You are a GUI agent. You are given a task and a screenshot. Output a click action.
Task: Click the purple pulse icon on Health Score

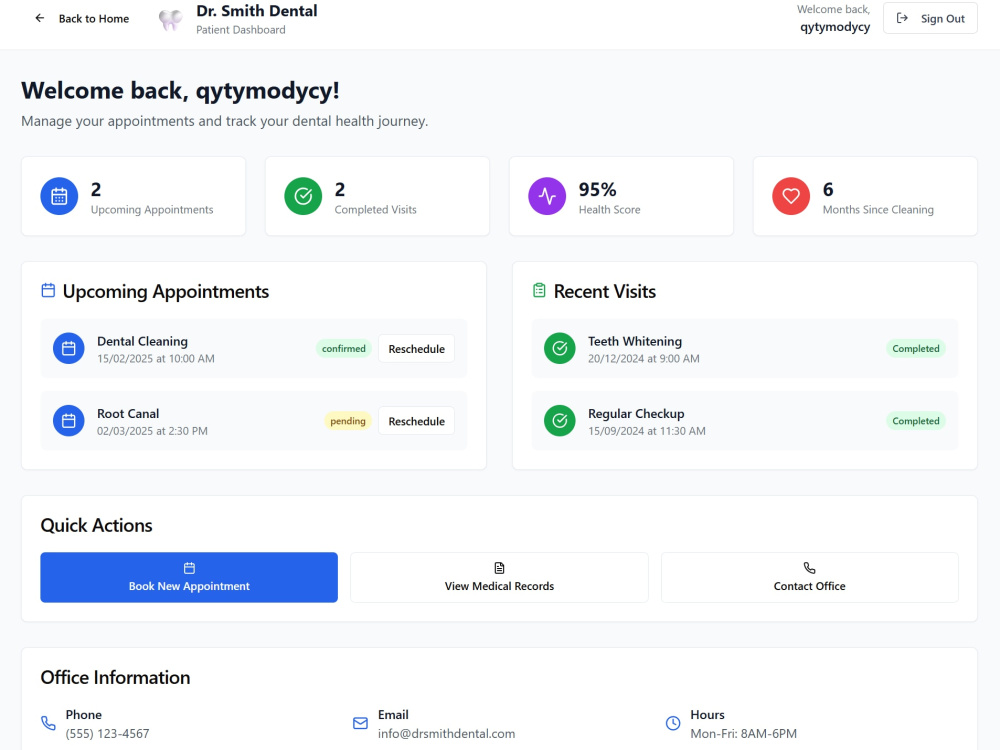click(x=547, y=196)
